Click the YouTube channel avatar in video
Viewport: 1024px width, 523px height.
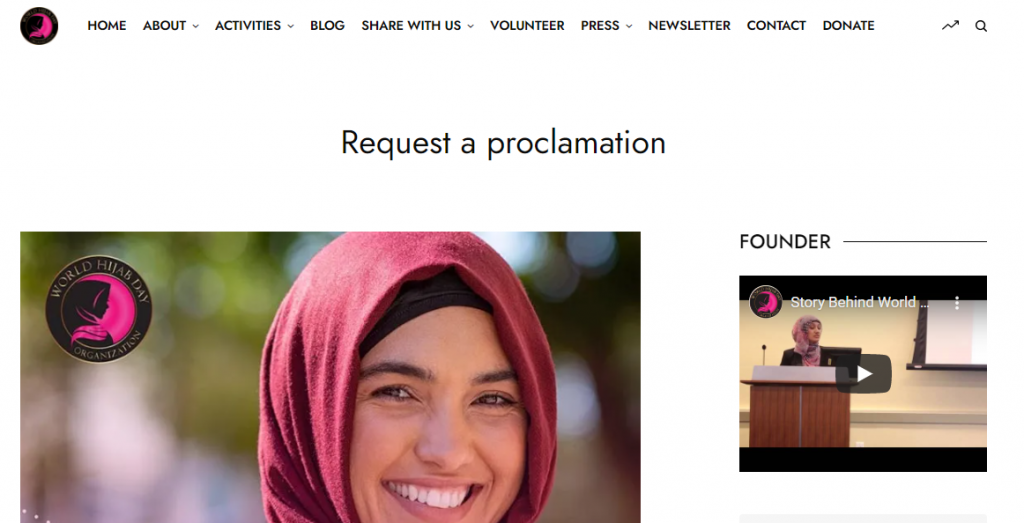coord(765,302)
